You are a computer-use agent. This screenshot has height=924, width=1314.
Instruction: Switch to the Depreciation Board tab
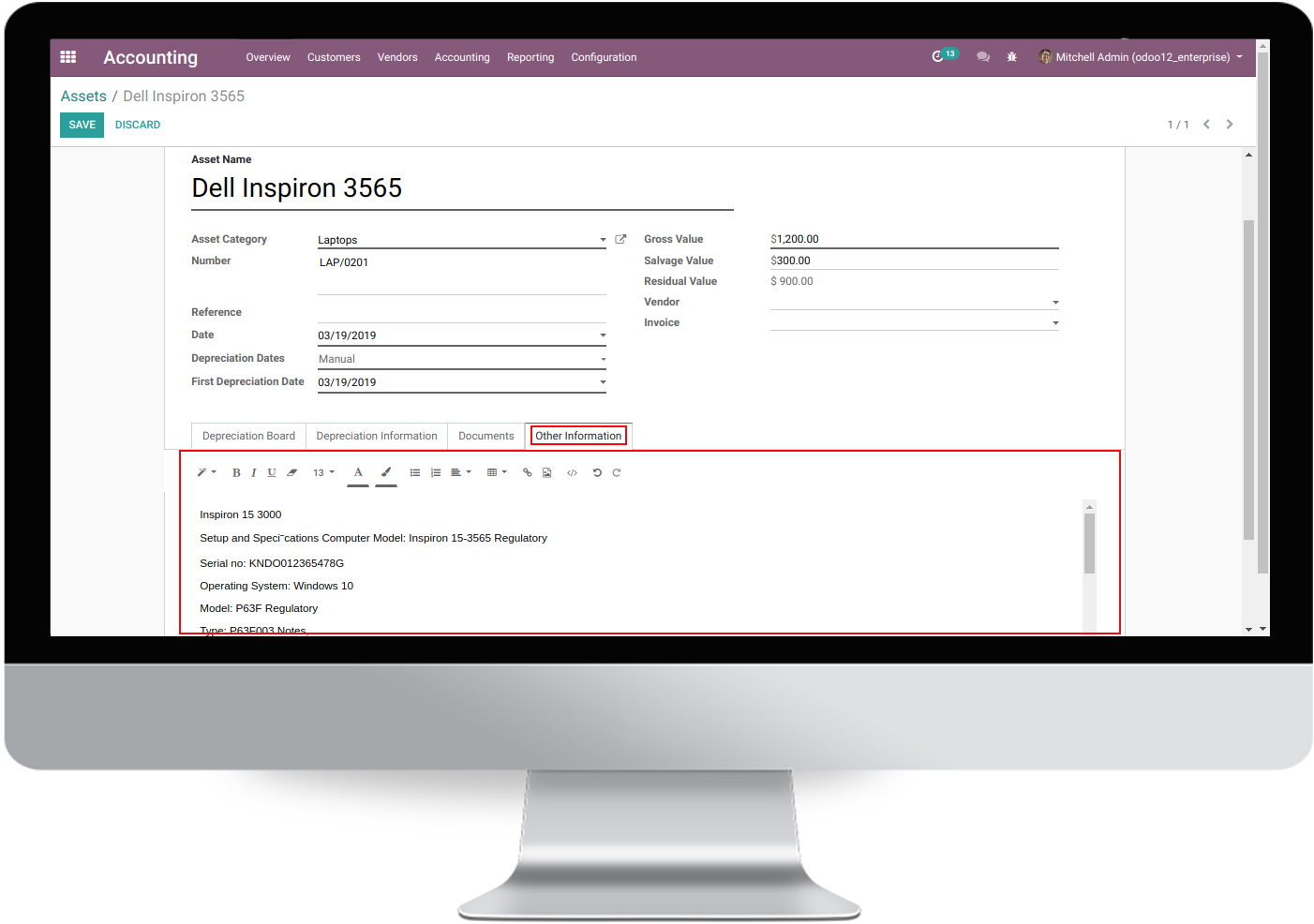click(x=248, y=437)
